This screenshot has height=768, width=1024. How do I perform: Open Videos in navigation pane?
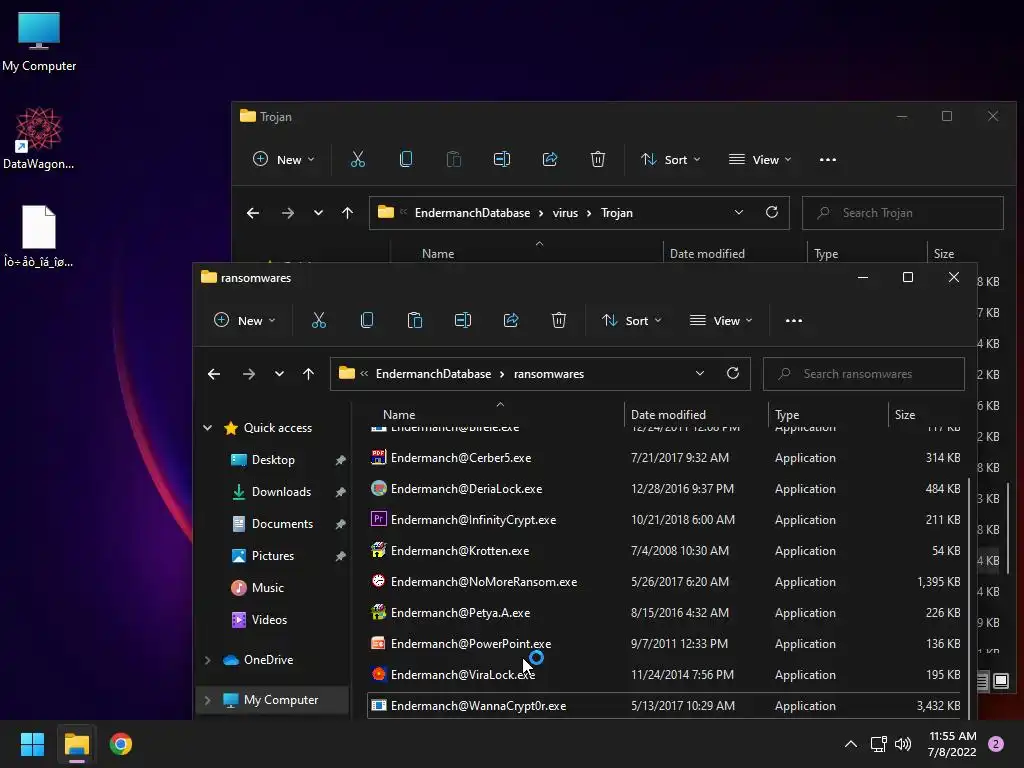[x=269, y=620]
